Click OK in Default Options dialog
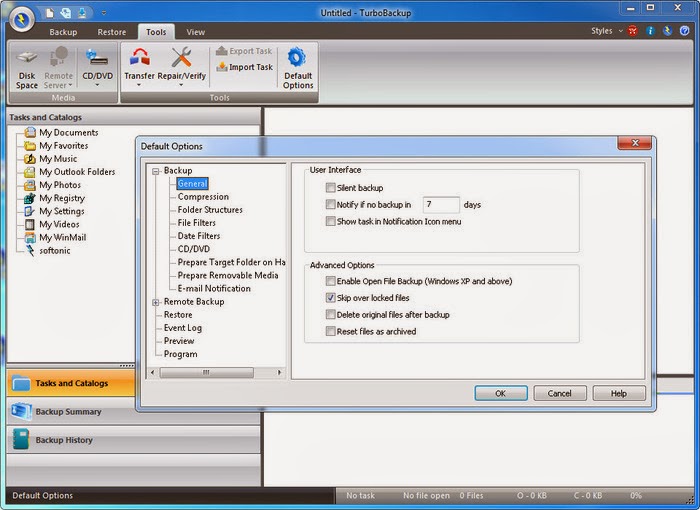 point(500,393)
